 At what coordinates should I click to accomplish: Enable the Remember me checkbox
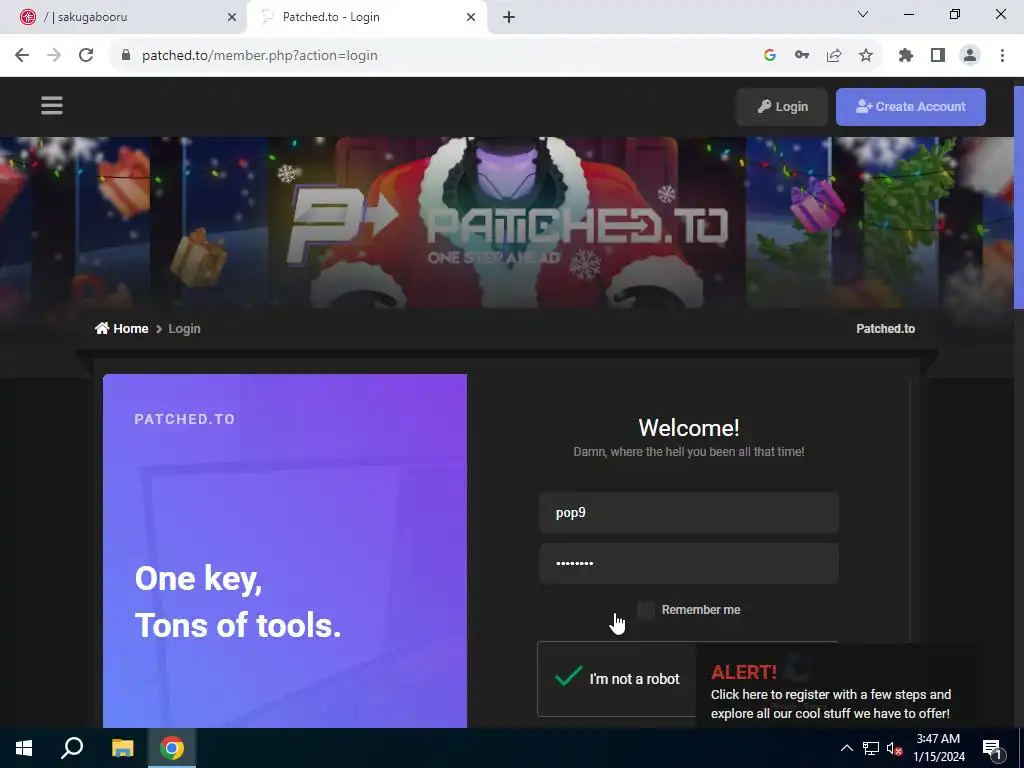[x=646, y=610]
